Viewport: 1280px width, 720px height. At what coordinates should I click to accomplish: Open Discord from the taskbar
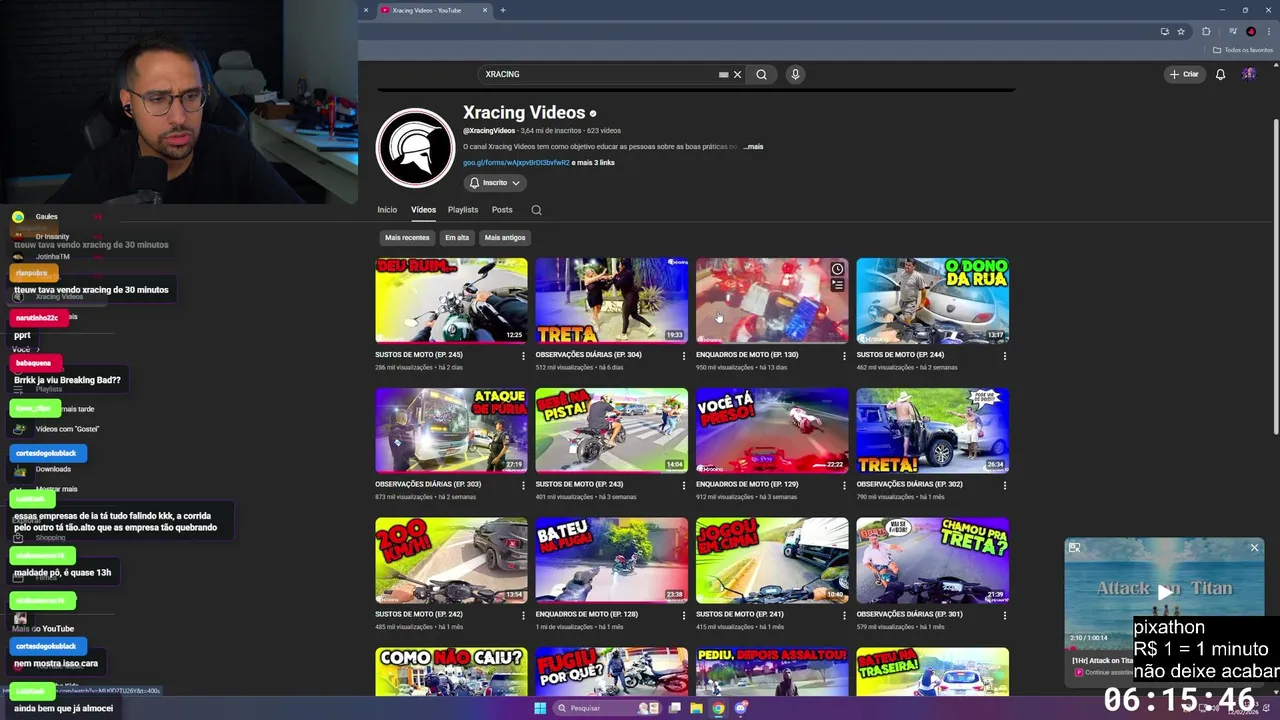[x=741, y=708]
